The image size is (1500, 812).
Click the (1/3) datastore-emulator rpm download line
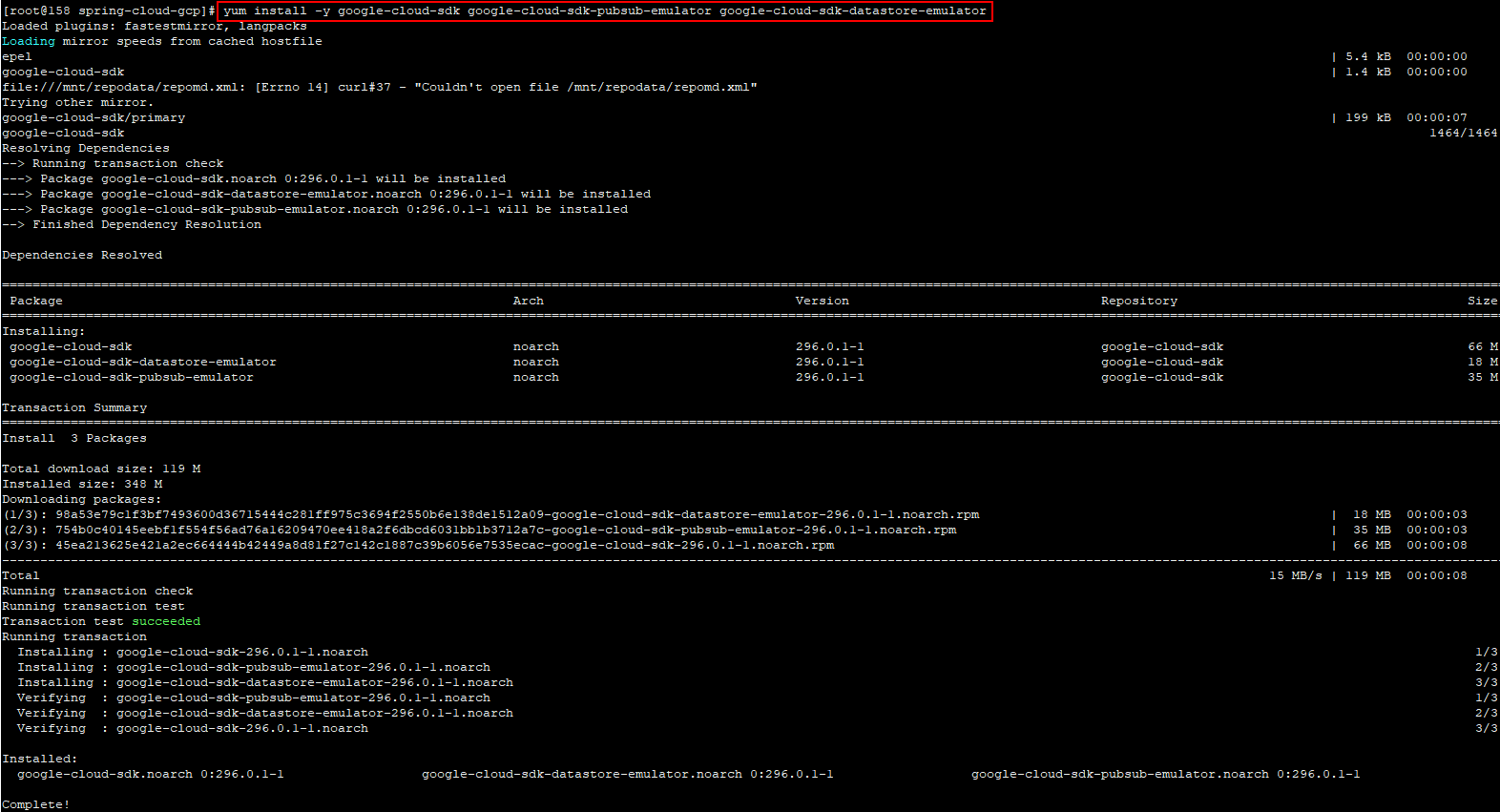[490, 515]
